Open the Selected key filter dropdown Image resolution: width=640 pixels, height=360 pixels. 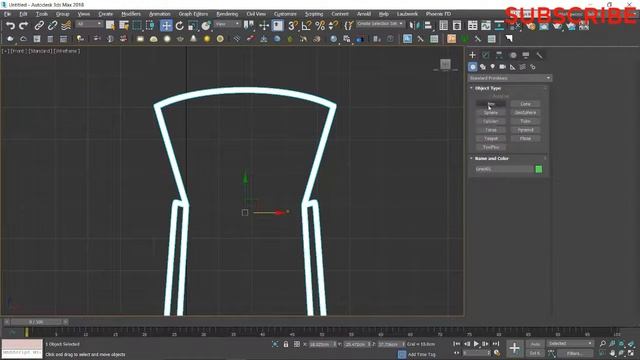(570, 344)
